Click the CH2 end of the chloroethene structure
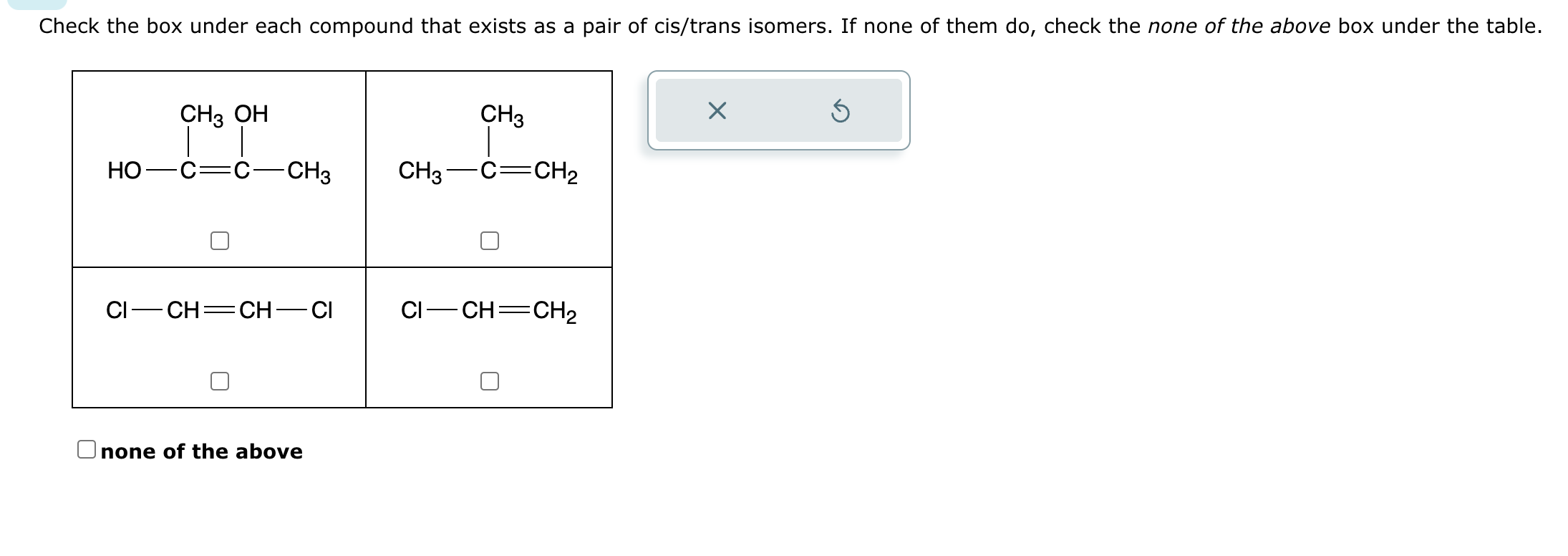This screenshot has width=1568, height=556. coord(555,312)
